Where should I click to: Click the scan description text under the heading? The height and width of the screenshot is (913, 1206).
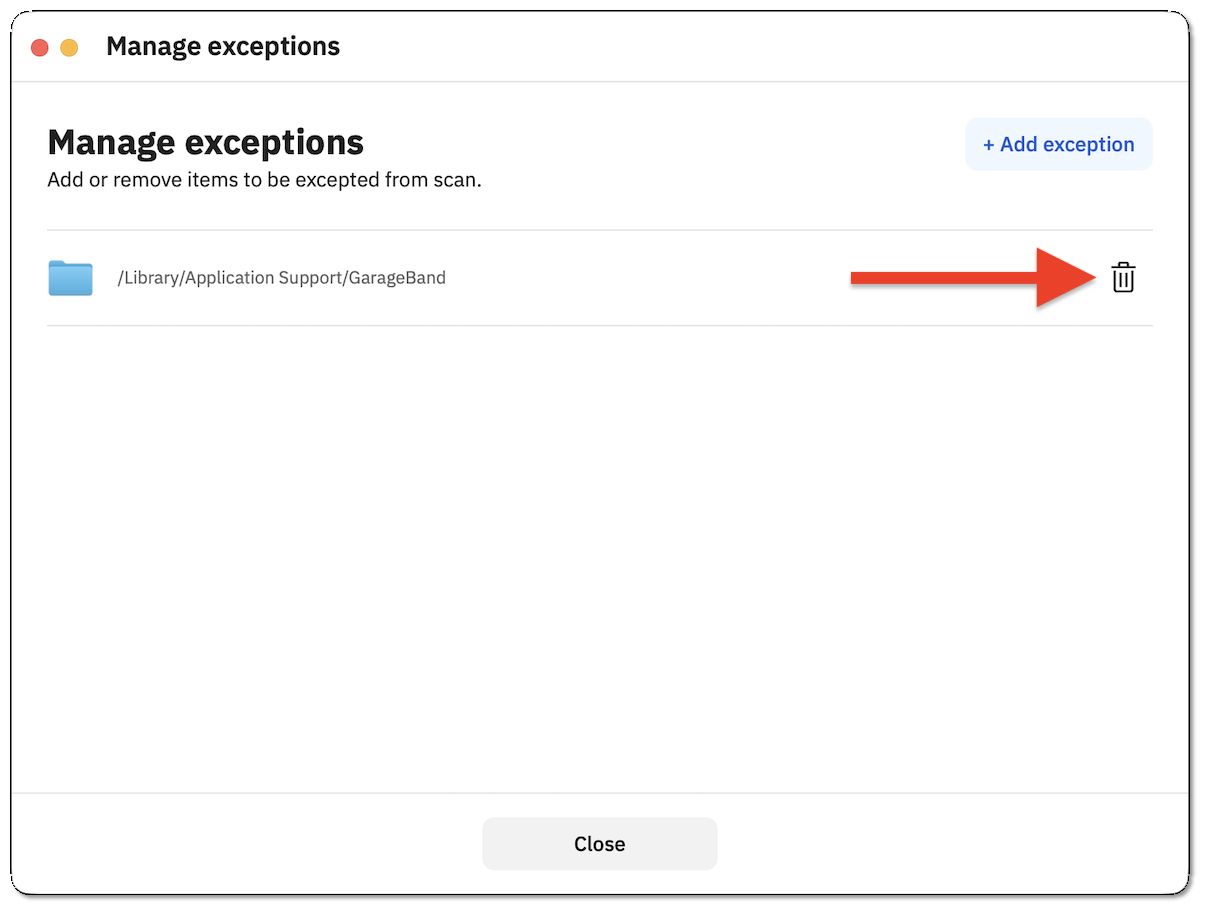pos(264,180)
